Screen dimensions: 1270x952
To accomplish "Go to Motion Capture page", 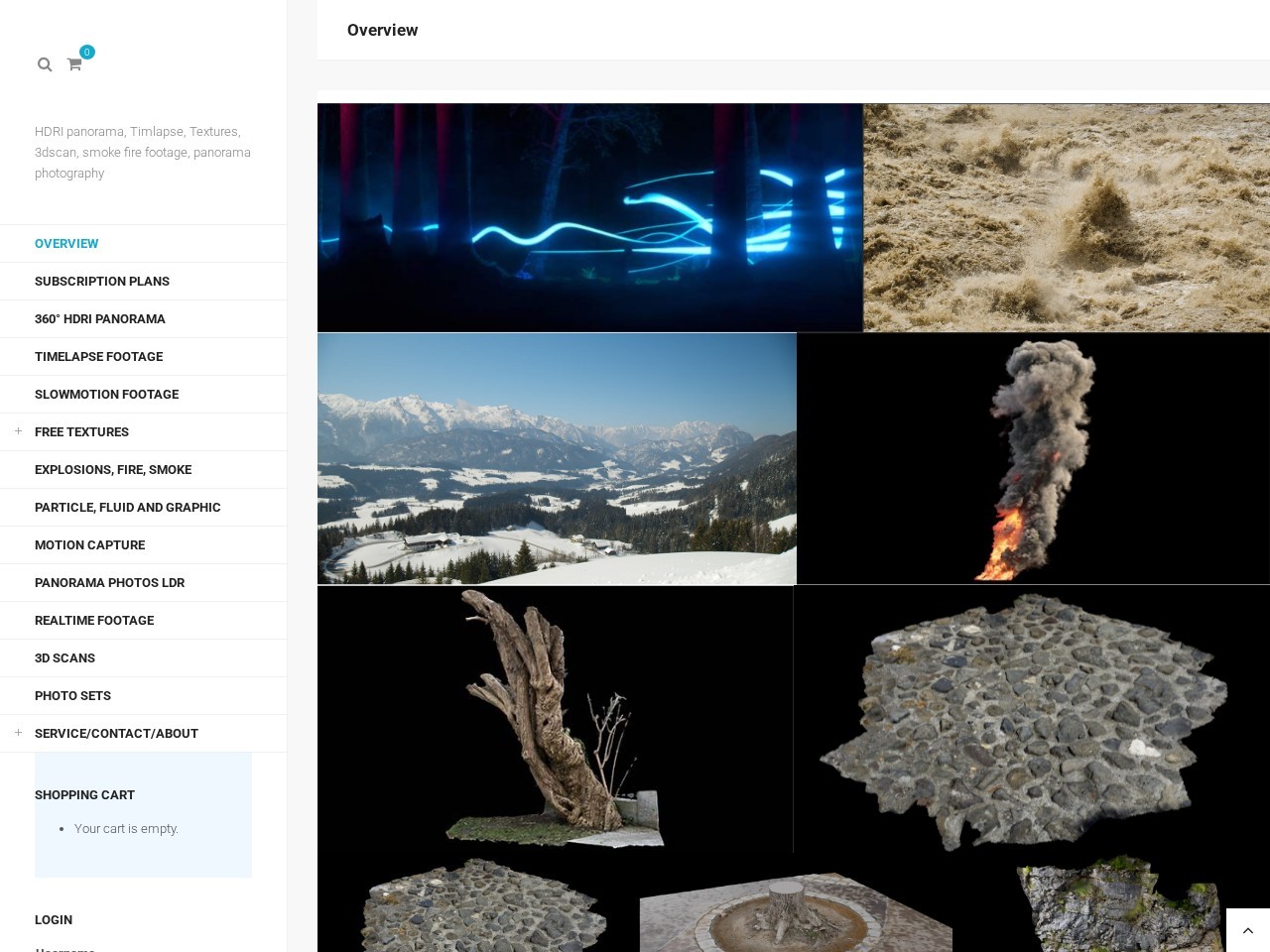I will [89, 545].
